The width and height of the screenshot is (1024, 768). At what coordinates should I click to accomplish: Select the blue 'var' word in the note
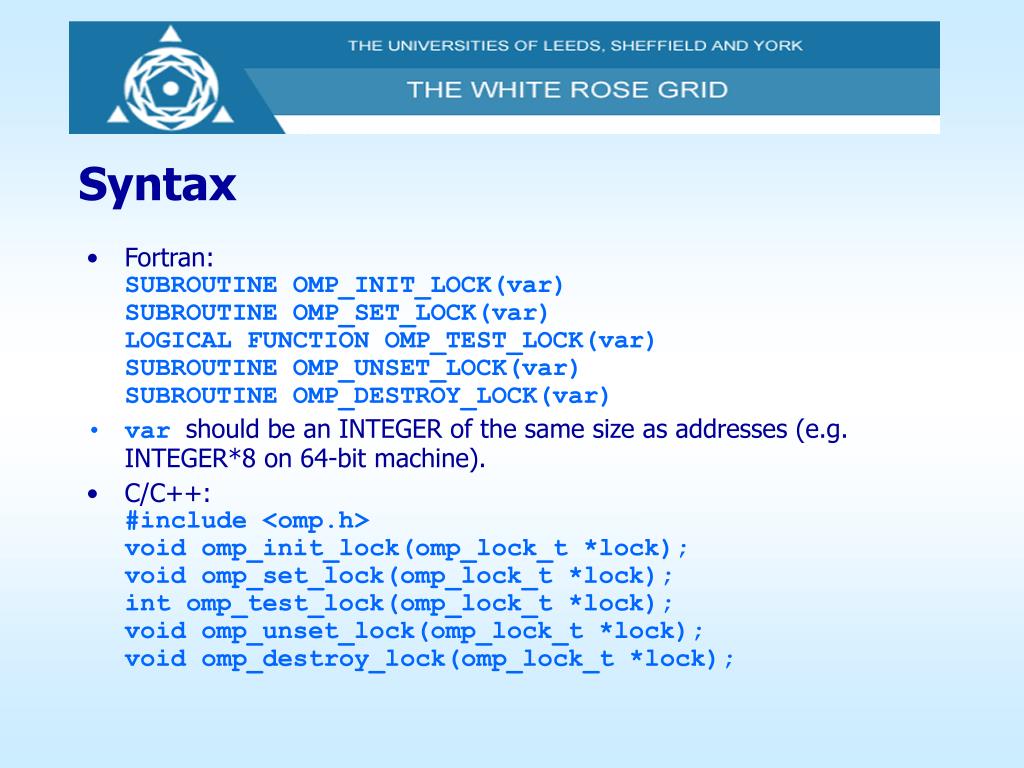148,431
